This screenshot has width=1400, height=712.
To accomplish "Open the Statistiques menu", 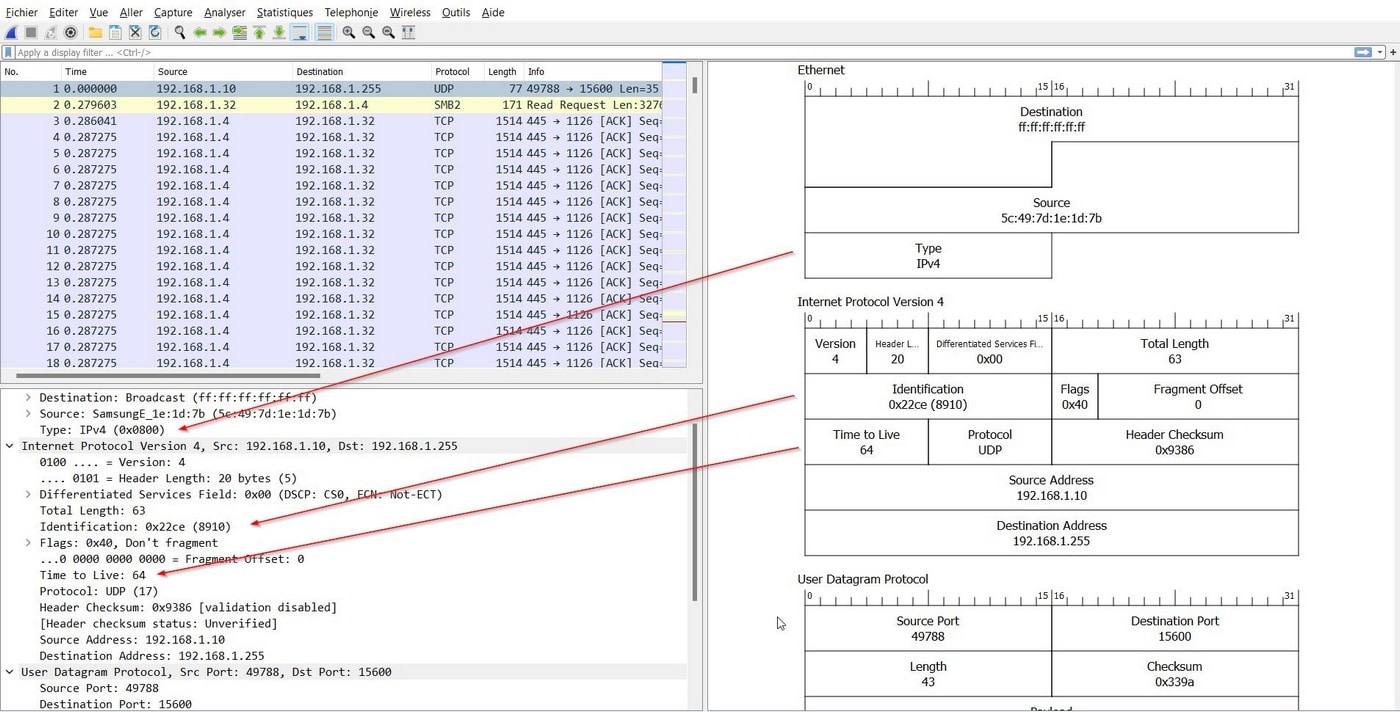I will [x=284, y=12].
